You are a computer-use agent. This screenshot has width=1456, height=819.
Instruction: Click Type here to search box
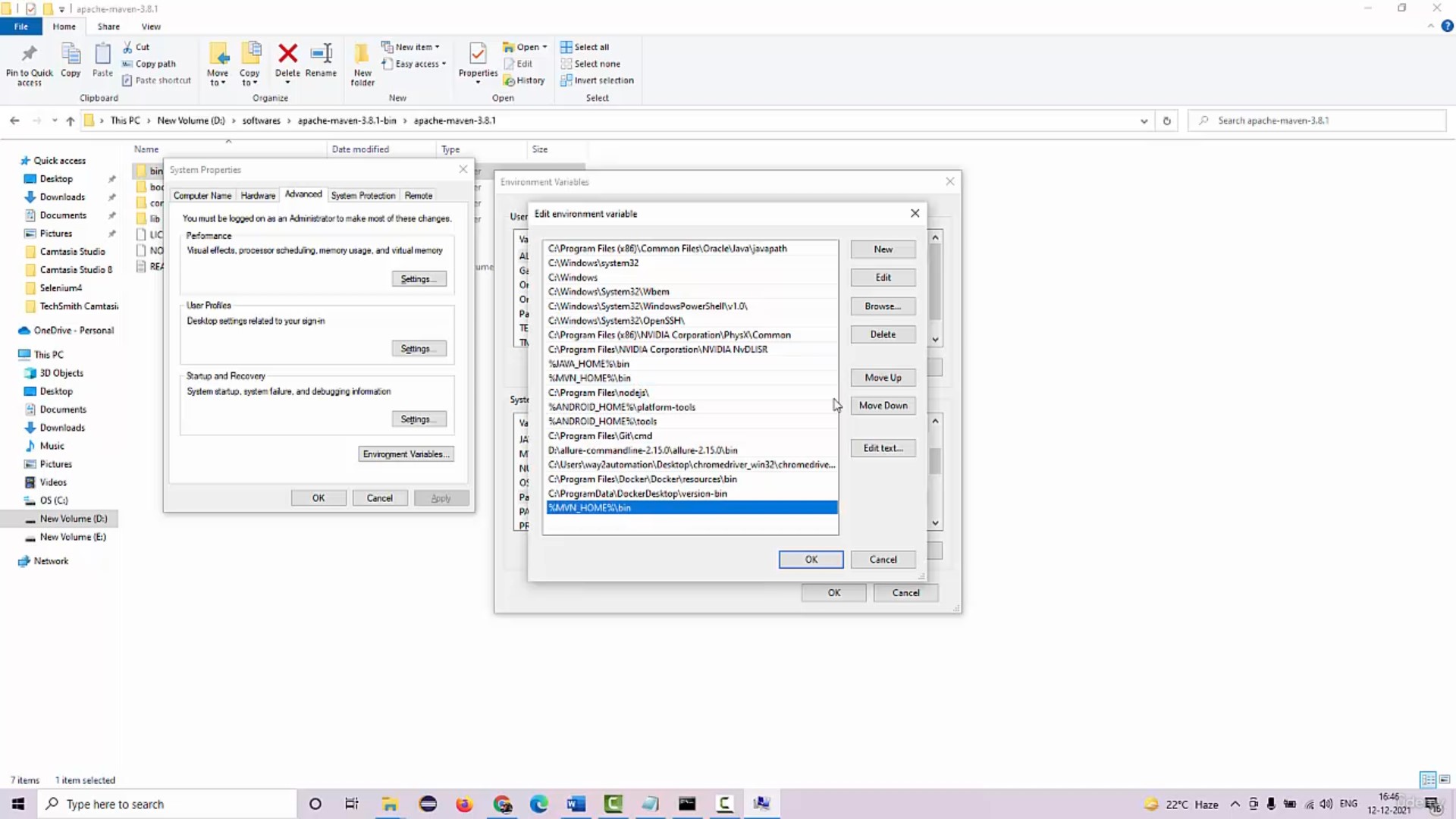(x=167, y=804)
